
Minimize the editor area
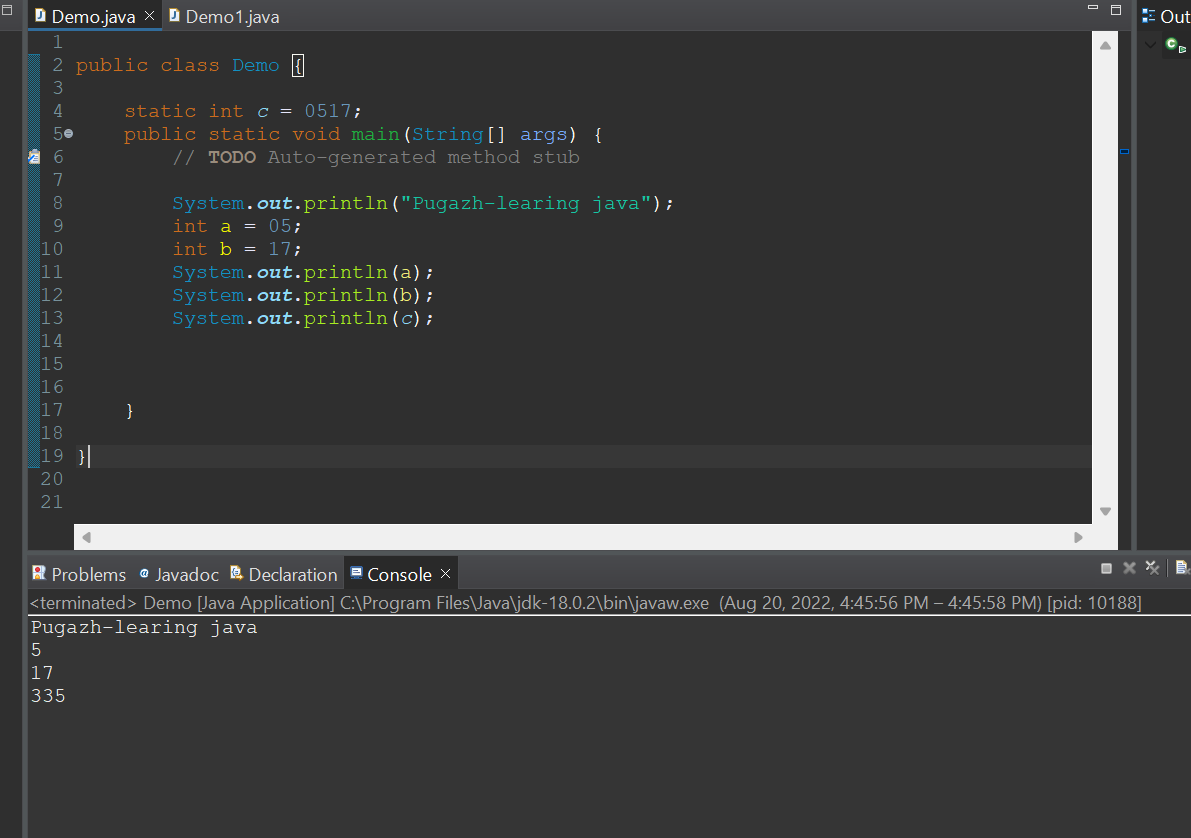click(1093, 8)
